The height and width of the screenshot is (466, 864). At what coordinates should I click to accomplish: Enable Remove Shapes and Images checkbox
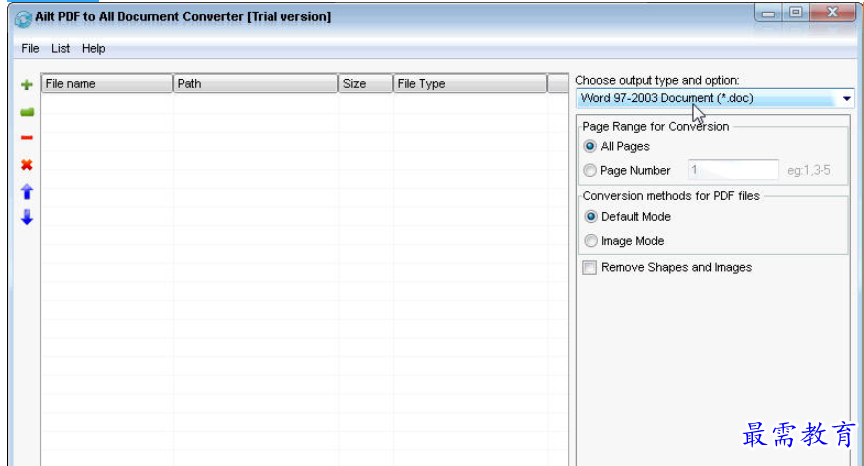point(590,267)
